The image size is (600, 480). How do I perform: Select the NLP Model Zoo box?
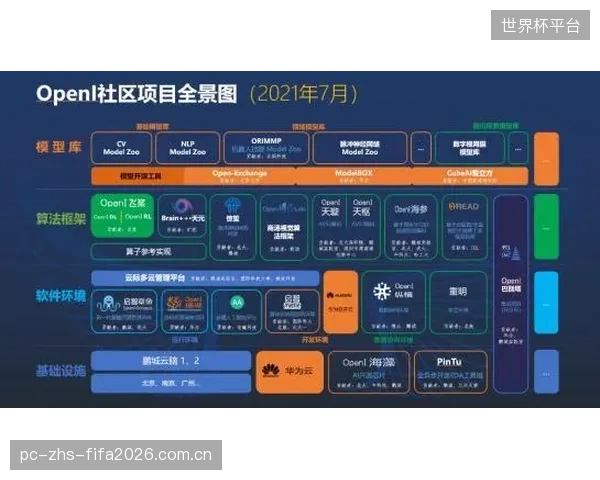tap(188, 148)
